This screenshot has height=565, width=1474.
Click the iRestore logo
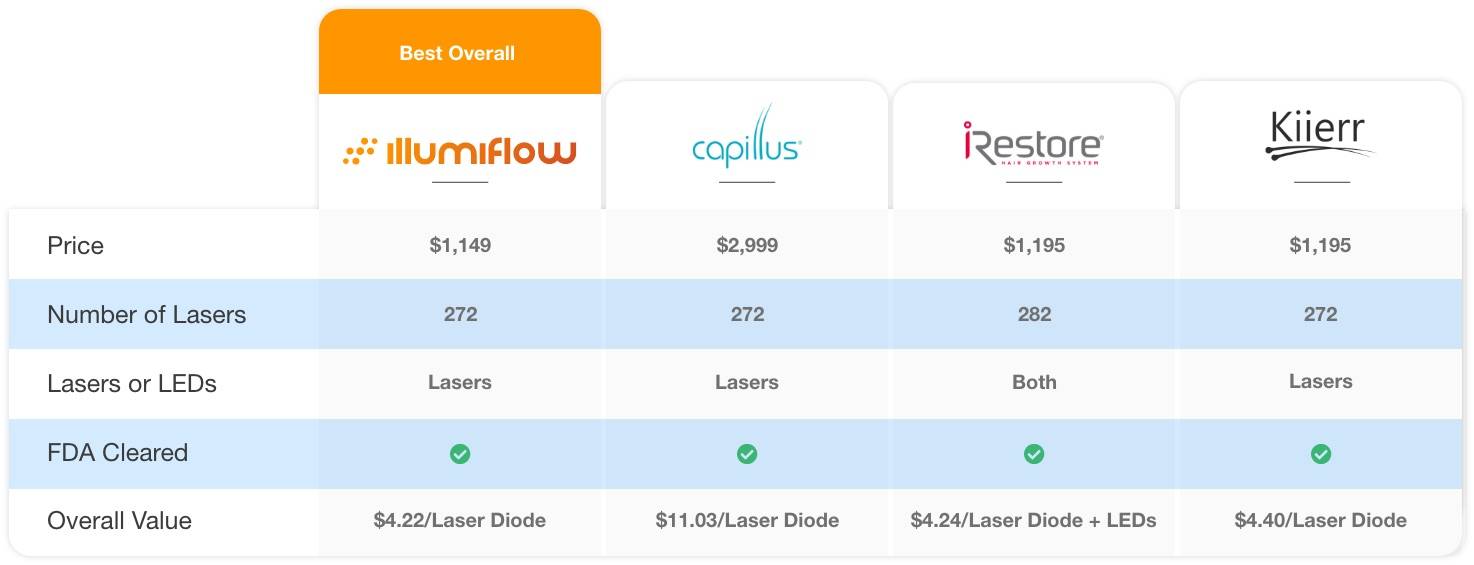1033,144
